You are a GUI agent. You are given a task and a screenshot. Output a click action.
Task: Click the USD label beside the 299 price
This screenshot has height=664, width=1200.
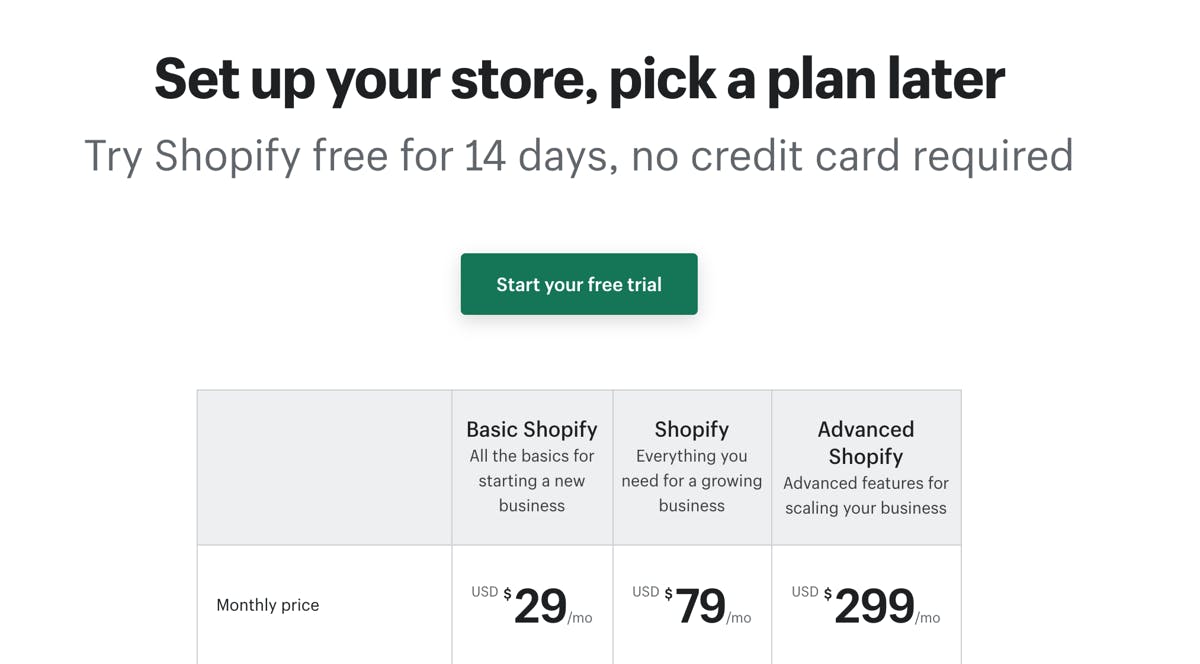805,592
